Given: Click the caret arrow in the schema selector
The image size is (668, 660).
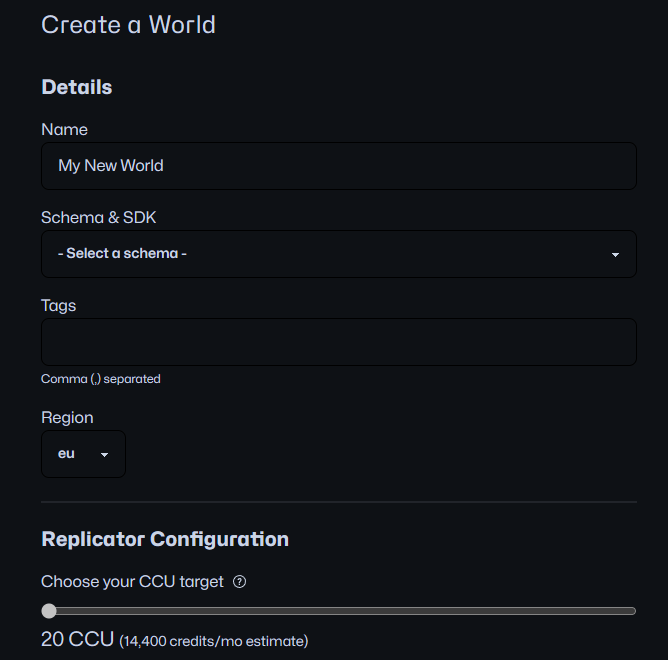Looking at the screenshot, I should pos(615,255).
